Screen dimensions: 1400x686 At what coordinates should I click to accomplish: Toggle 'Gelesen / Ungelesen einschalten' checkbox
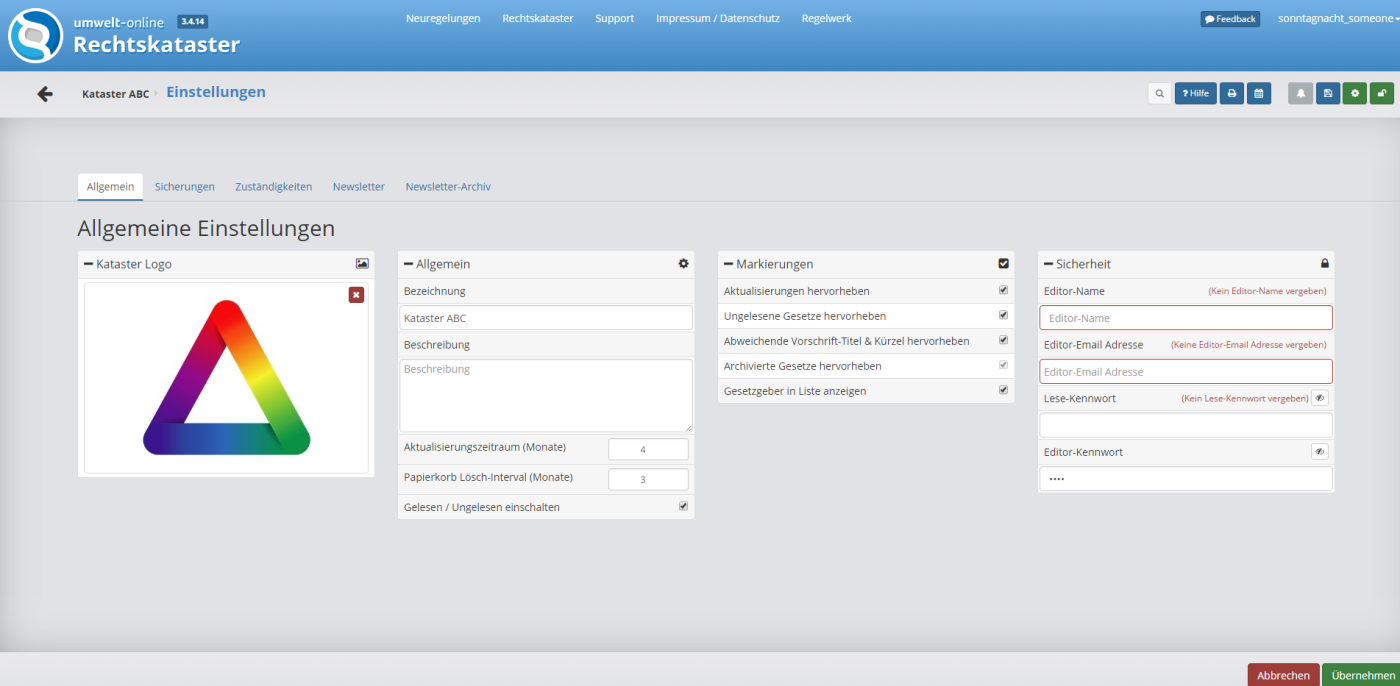683,506
